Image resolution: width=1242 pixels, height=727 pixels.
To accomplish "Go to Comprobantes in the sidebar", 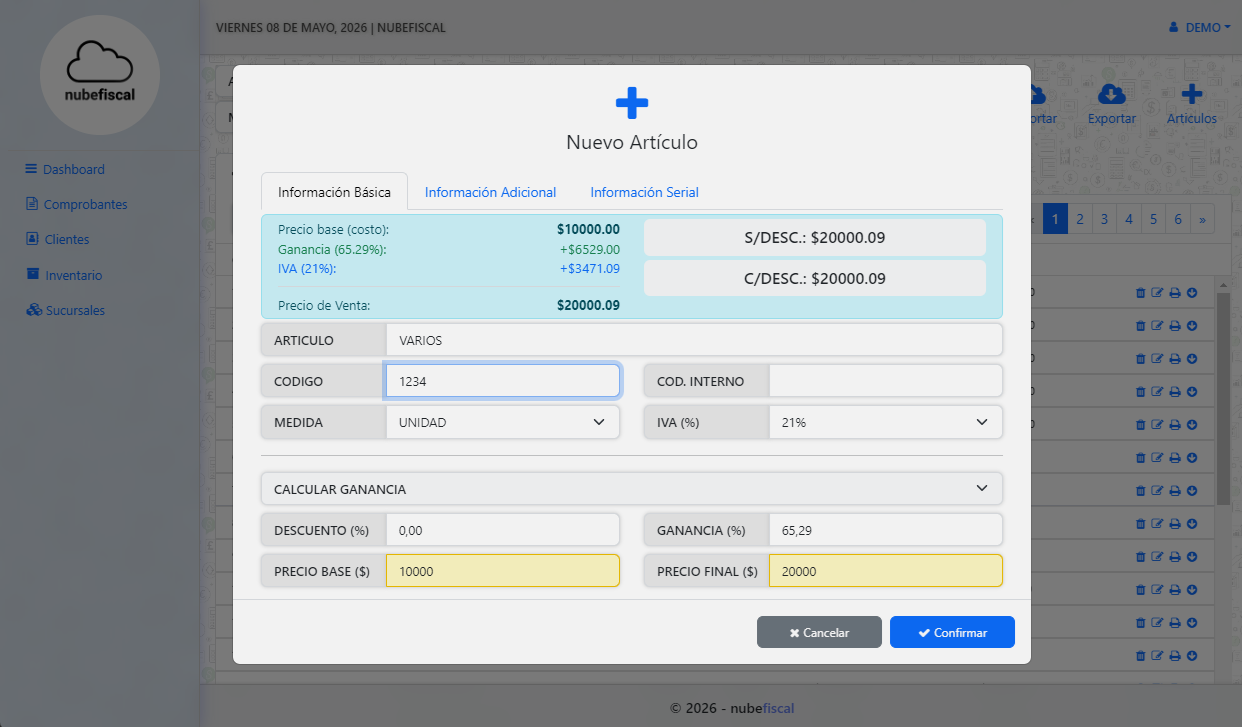I will pos(76,204).
